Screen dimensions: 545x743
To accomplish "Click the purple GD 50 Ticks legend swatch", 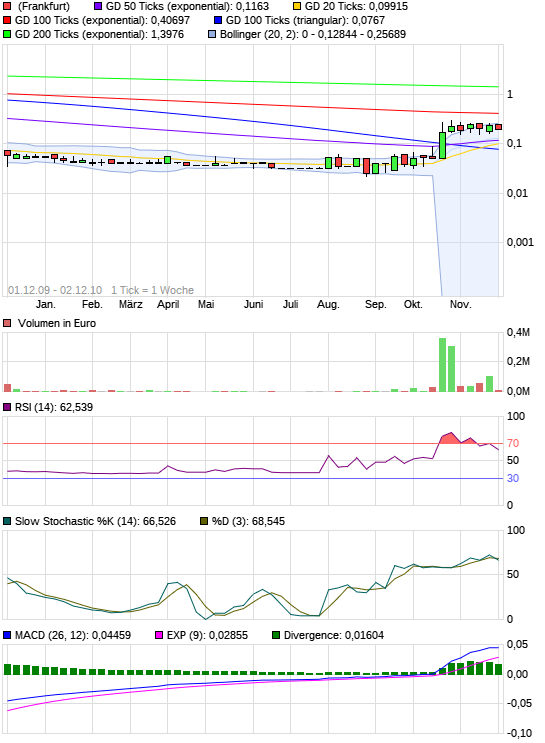I will pos(98,7).
